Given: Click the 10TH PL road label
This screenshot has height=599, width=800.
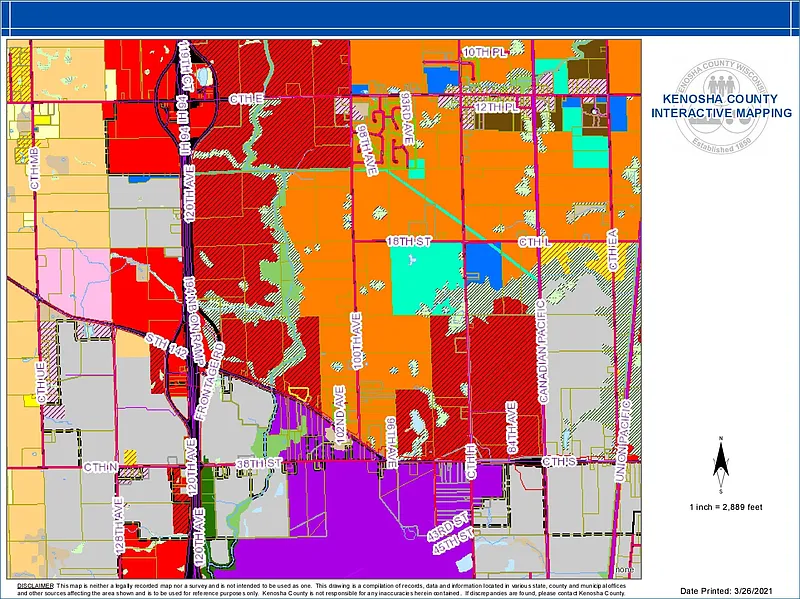Looking at the screenshot, I should pyautogui.click(x=484, y=51).
